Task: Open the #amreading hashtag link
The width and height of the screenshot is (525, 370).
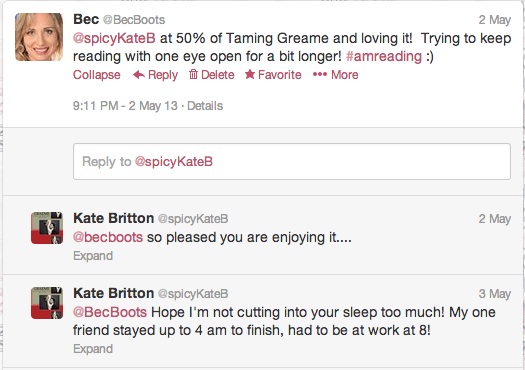Action: click(384, 56)
